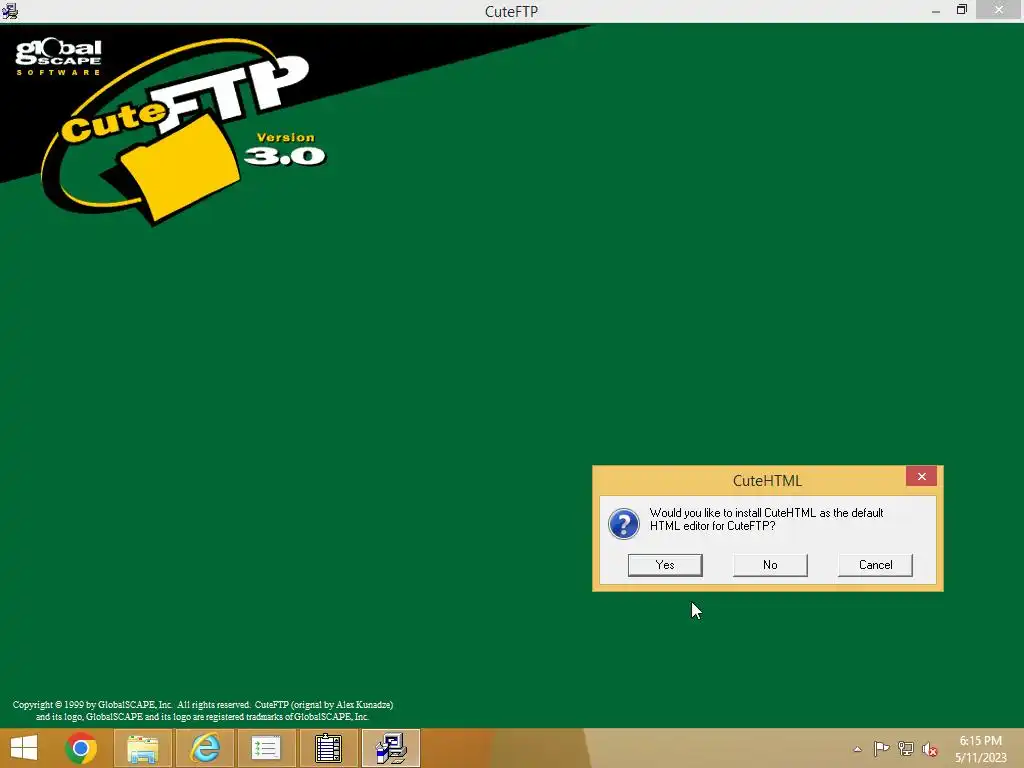
Task: Open the Windows Start button
Action: coord(24,748)
